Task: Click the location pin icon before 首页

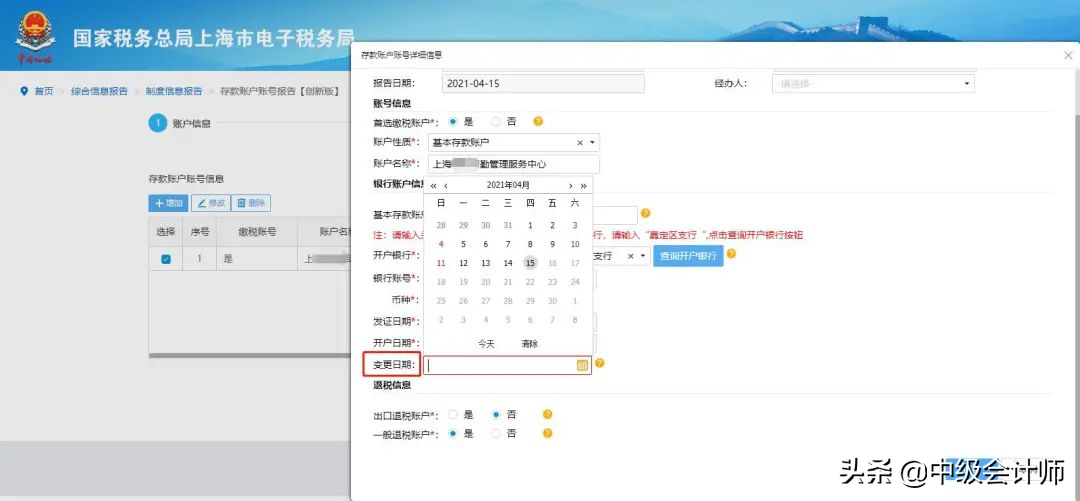Action: [x=24, y=92]
